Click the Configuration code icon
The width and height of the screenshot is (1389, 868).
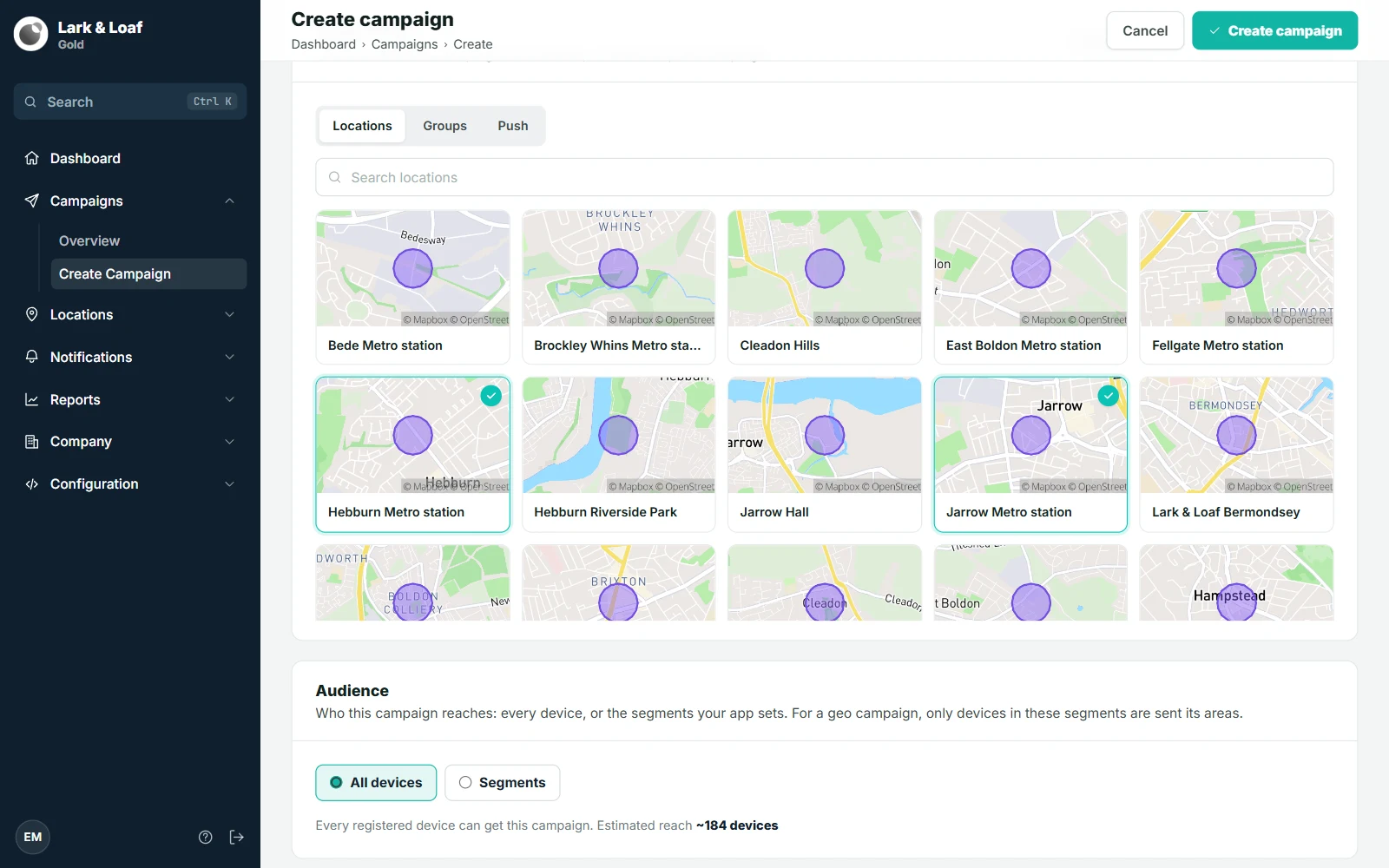click(x=32, y=483)
